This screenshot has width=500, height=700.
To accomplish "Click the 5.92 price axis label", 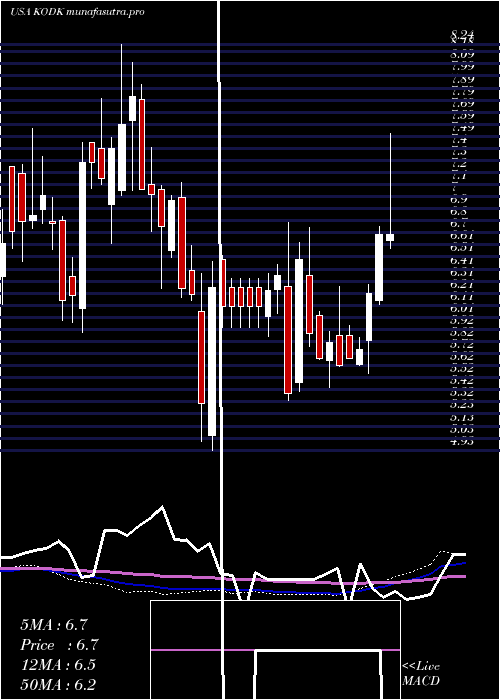I will [462, 321].
